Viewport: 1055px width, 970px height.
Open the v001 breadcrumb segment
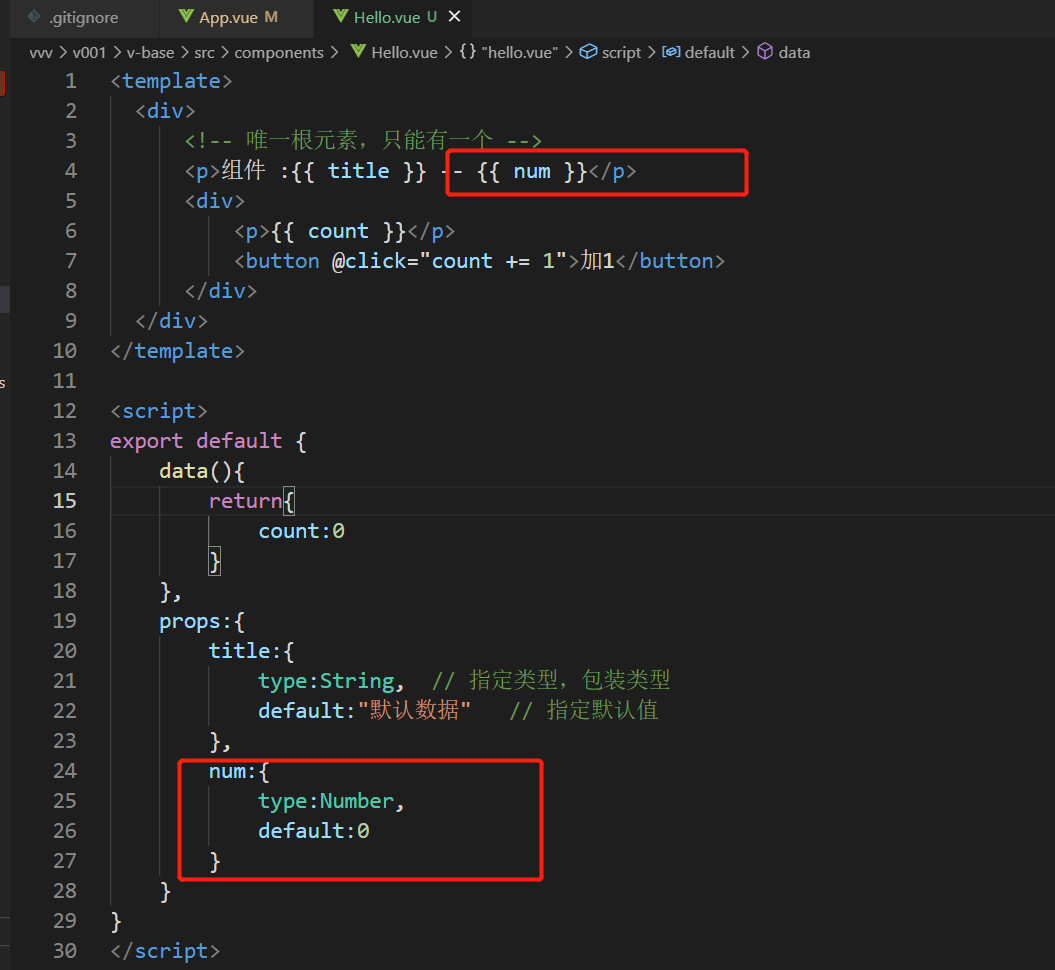pyautogui.click(x=89, y=52)
